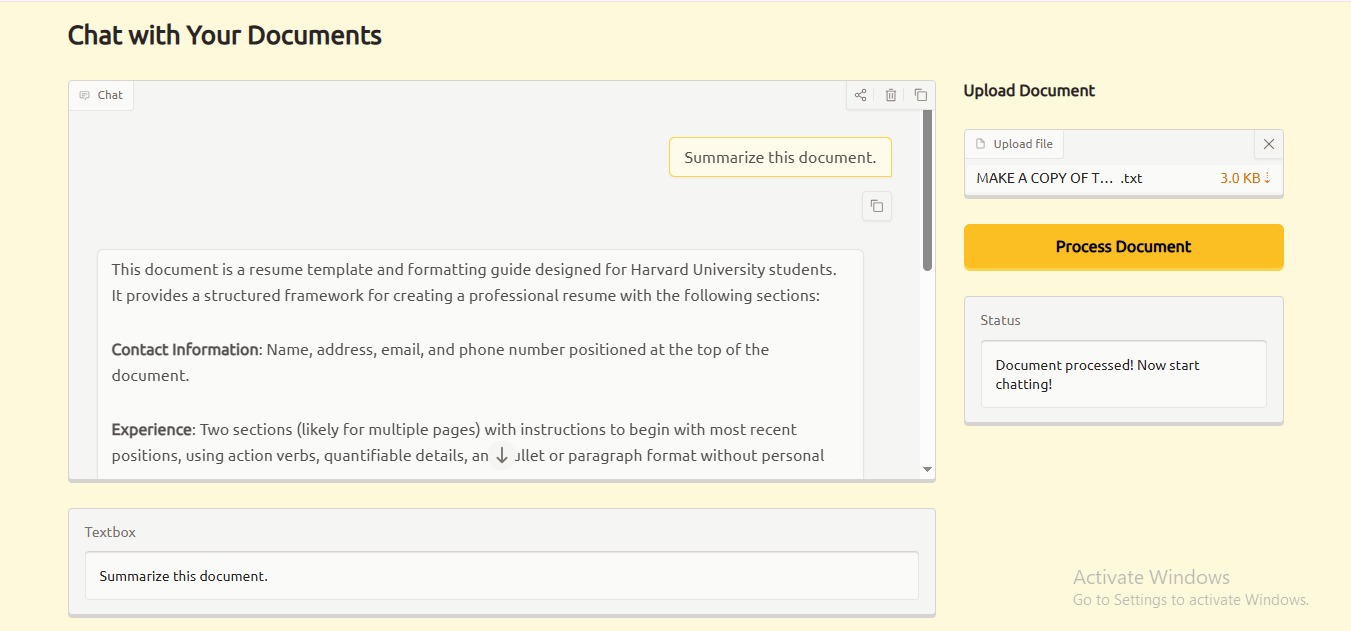The width and height of the screenshot is (1351, 631).
Task: Select the Chat tab label
Action: [x=110, y=95]
